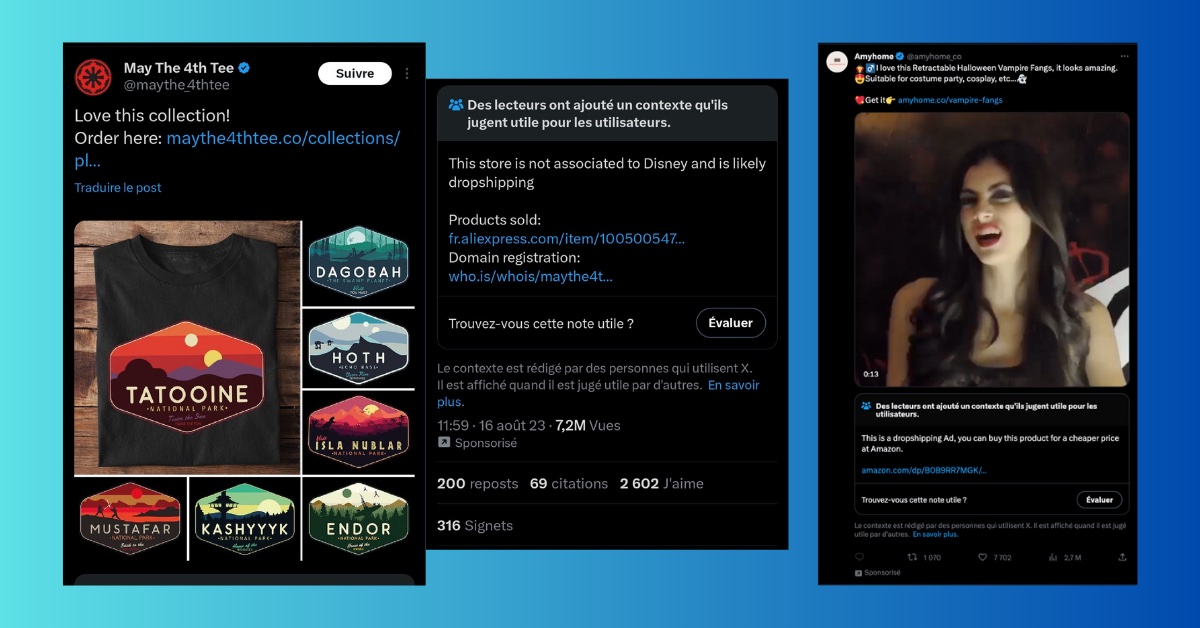Open the Kashyyyk badge image

[245, 518]
